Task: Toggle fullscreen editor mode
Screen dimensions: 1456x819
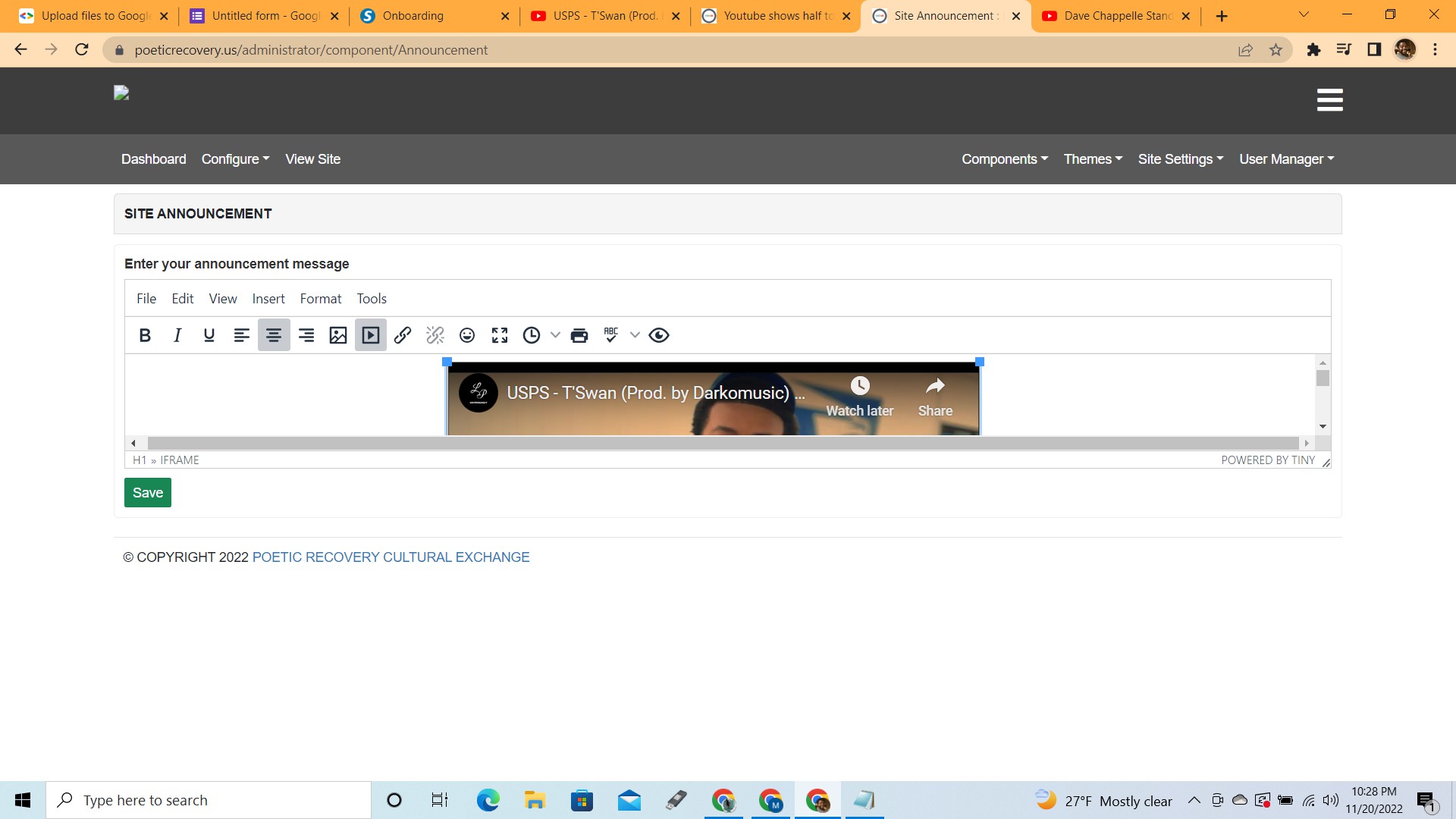Action: 500,335
